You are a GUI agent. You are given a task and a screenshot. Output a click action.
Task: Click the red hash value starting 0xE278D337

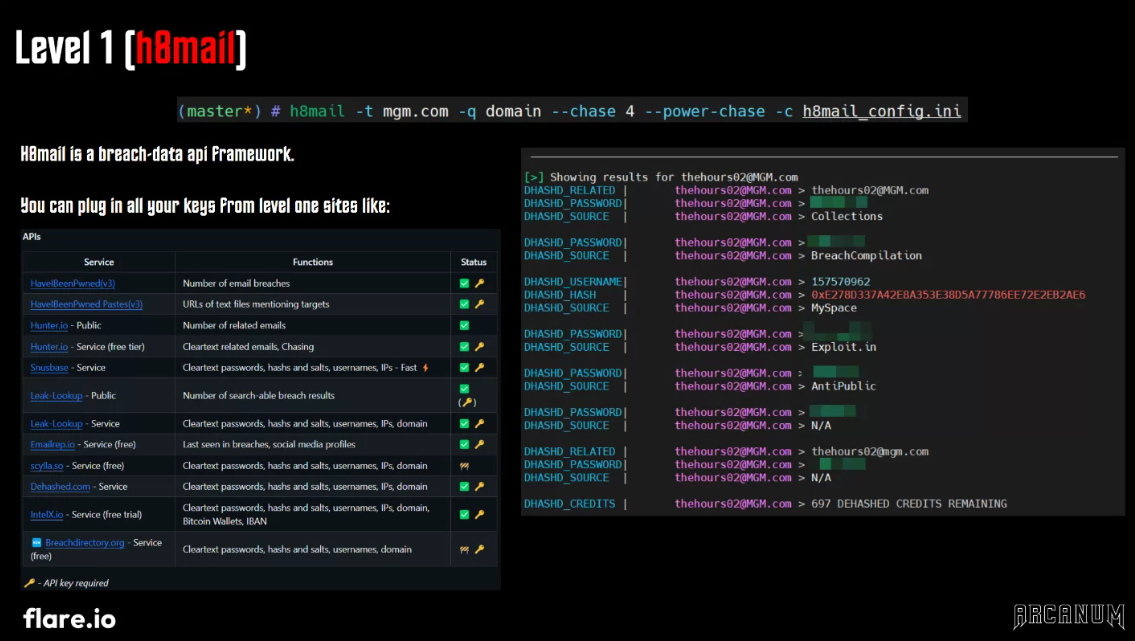tap(948, 294)
